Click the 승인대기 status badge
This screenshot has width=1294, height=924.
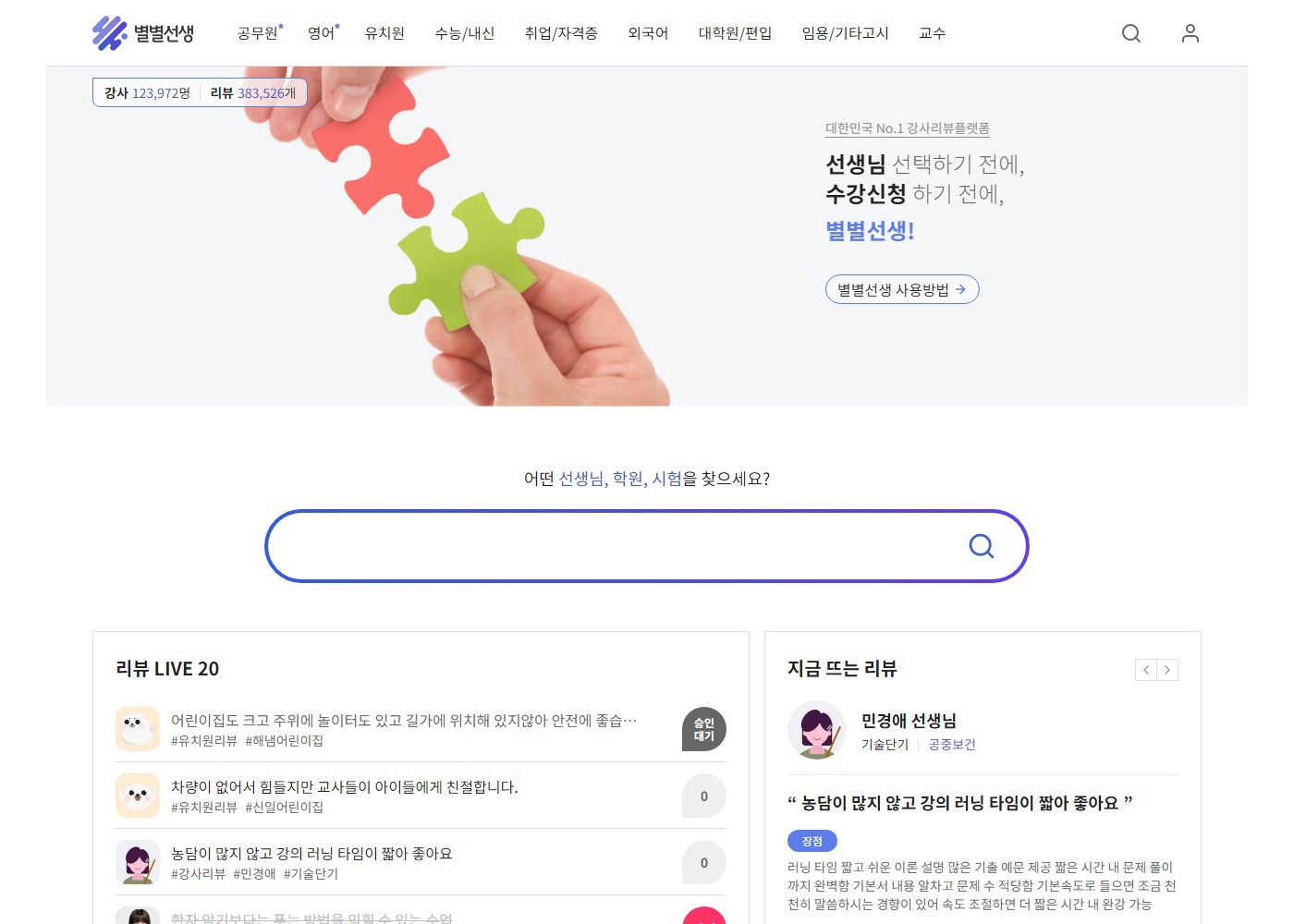click(704, 729)
